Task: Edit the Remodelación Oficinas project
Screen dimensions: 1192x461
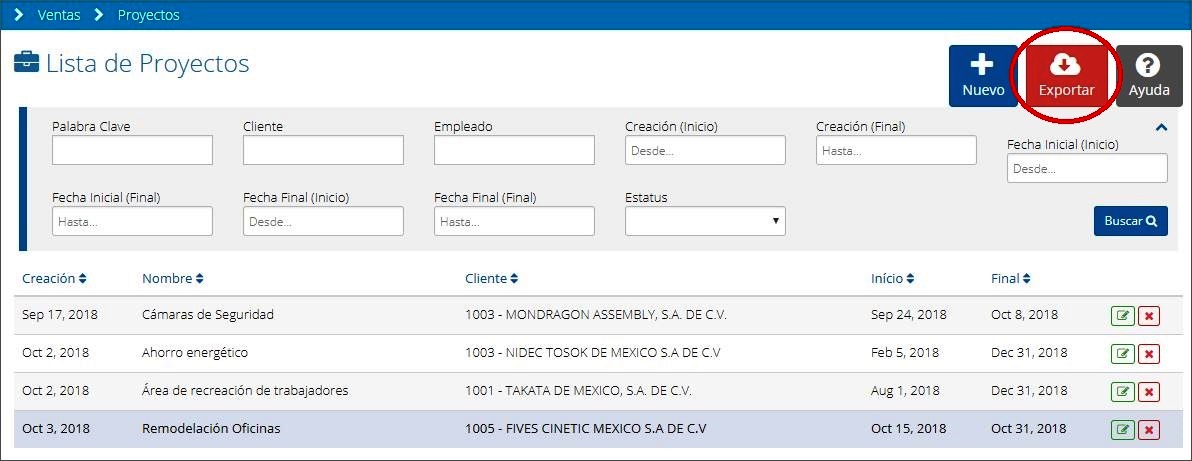Action: [1122, 430]
